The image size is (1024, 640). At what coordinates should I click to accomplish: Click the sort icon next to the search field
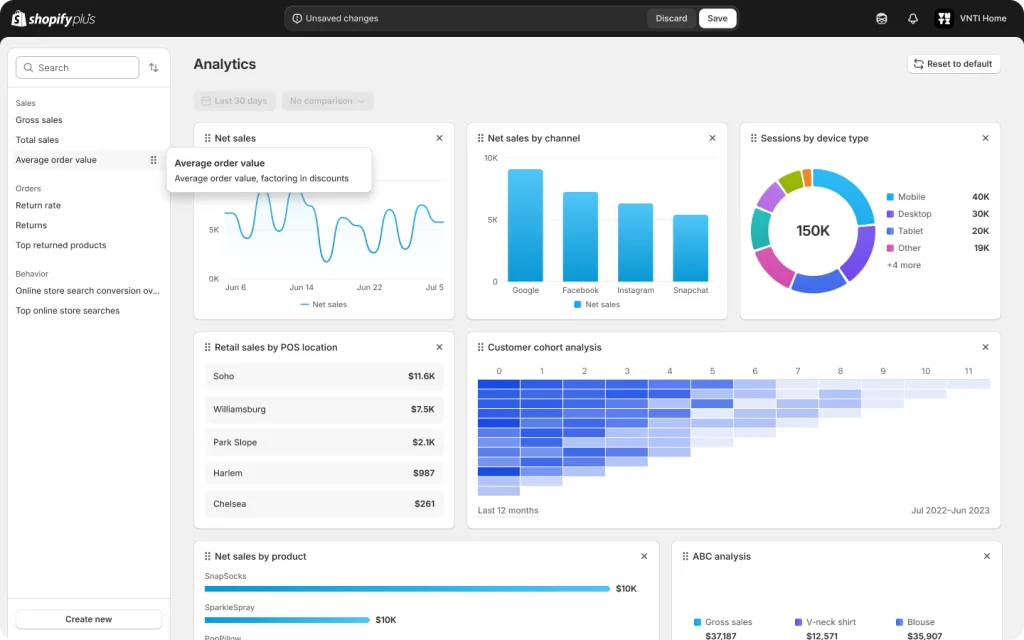(x=153, y=67)
